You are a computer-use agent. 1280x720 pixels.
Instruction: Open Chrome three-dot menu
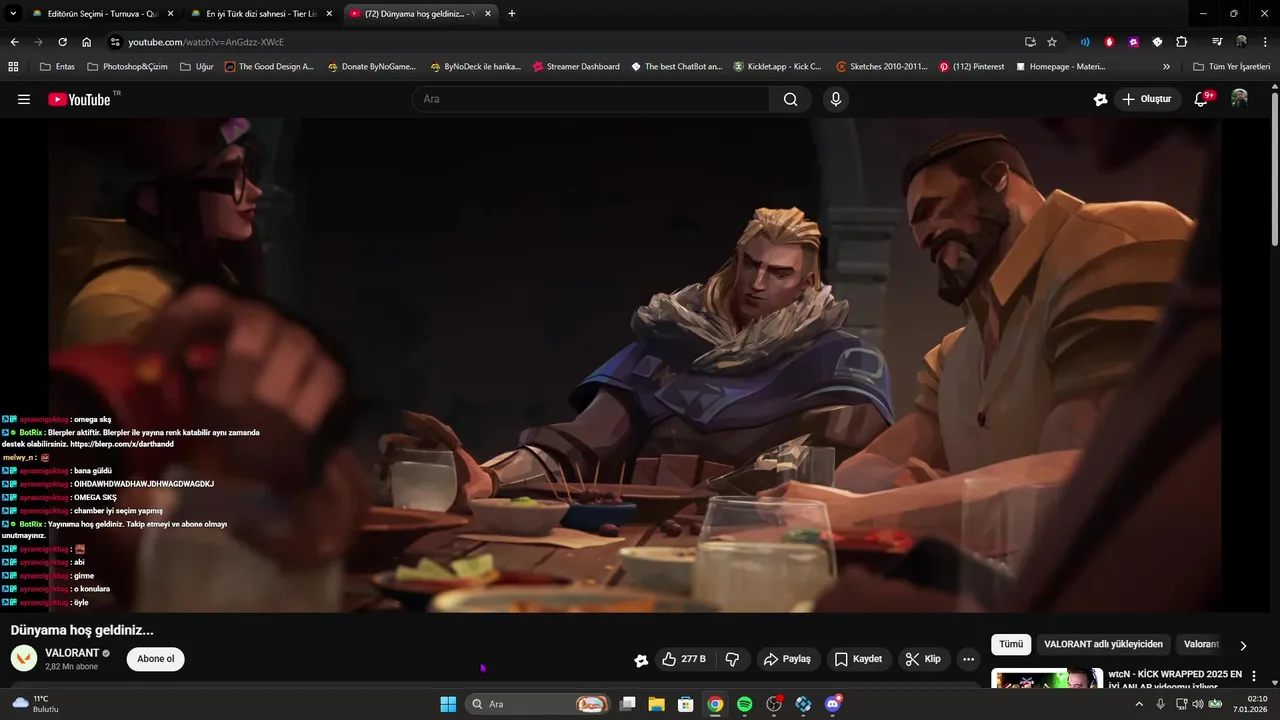click(x=1265, y=42)
